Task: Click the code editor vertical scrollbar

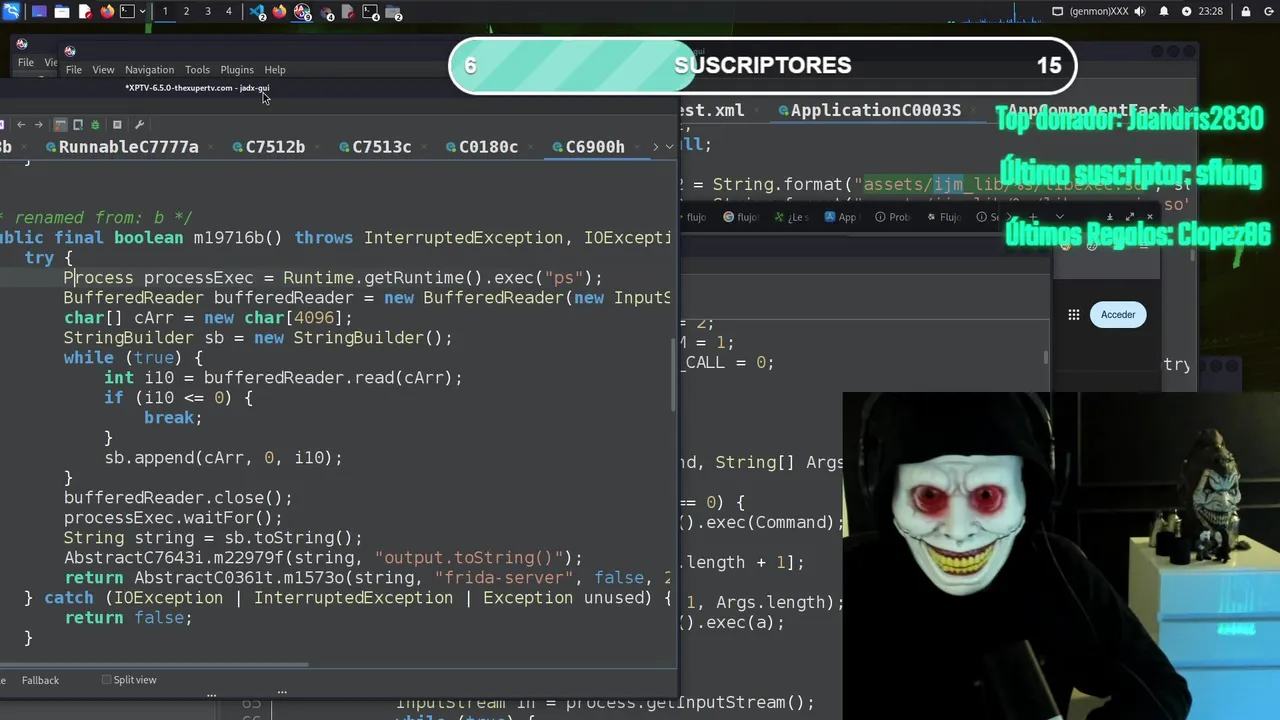Action: coord(674,375)
